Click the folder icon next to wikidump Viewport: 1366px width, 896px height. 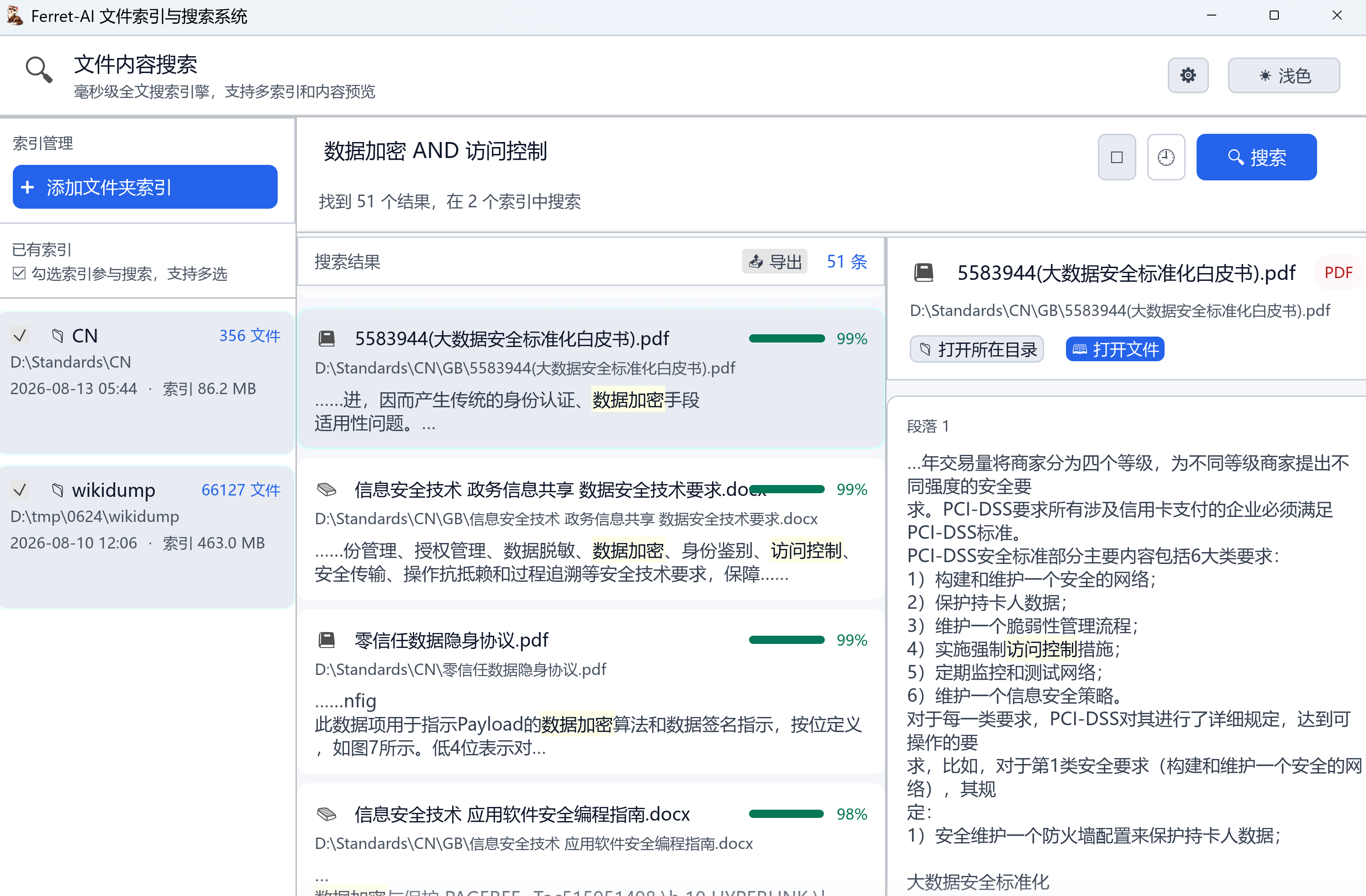pyautogui.click(x=58, y=490)
